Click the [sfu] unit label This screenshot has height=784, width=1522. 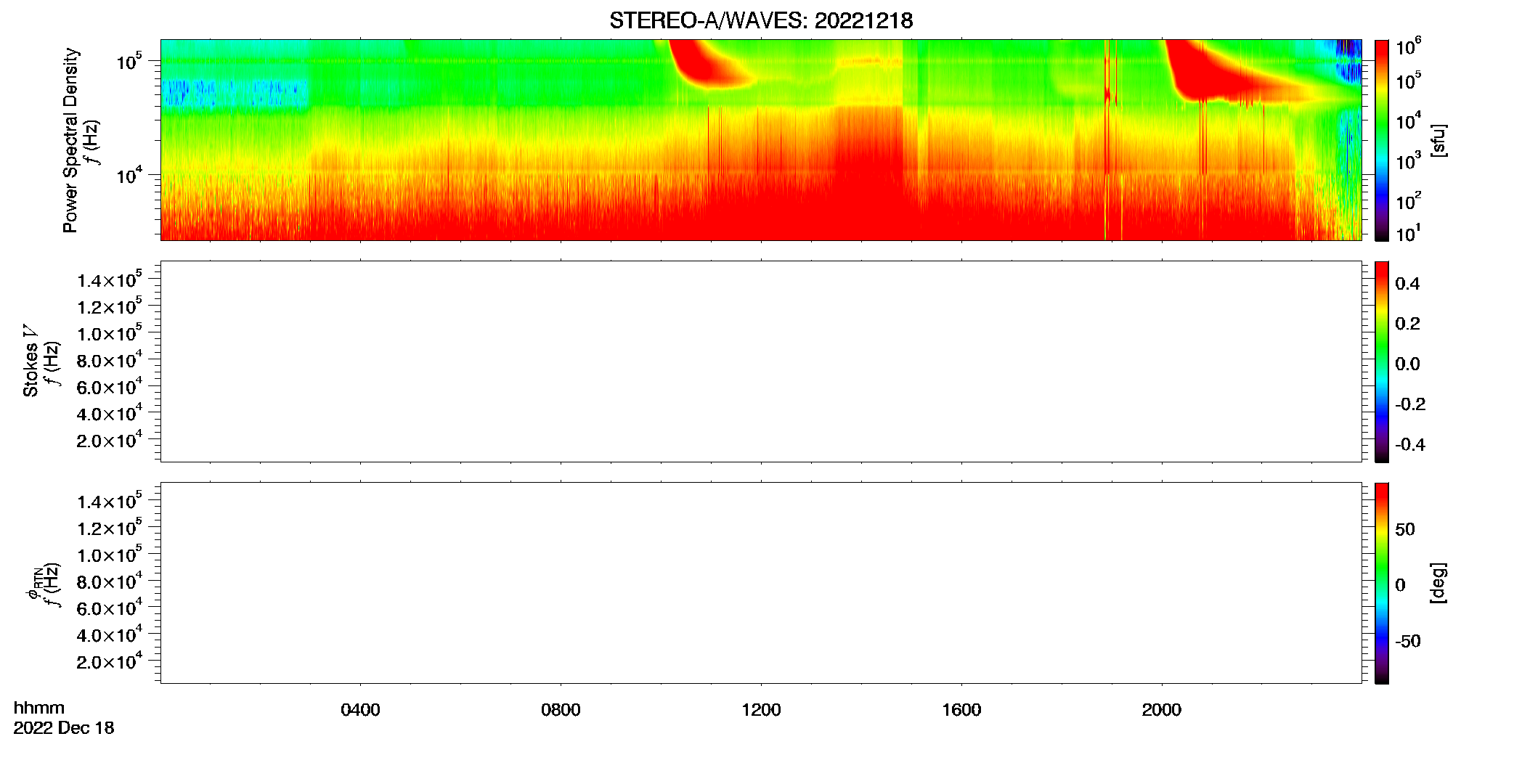tap(1438, 141)
